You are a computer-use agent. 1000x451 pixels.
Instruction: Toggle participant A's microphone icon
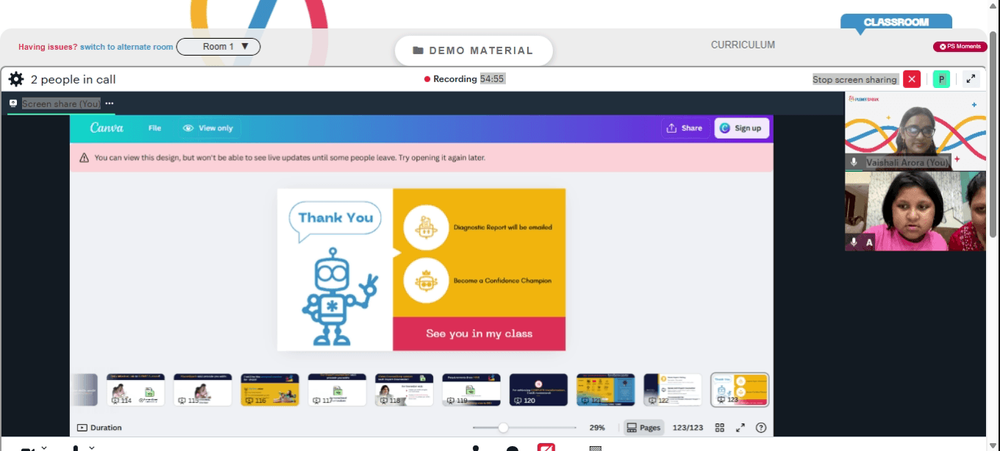(854, 242)
